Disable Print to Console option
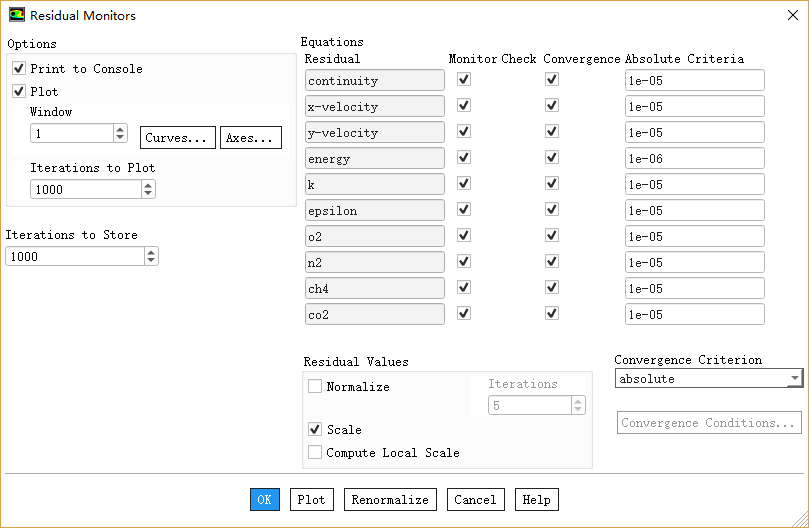The height and width of the screenshot is (528, 809). click(19, 69)
